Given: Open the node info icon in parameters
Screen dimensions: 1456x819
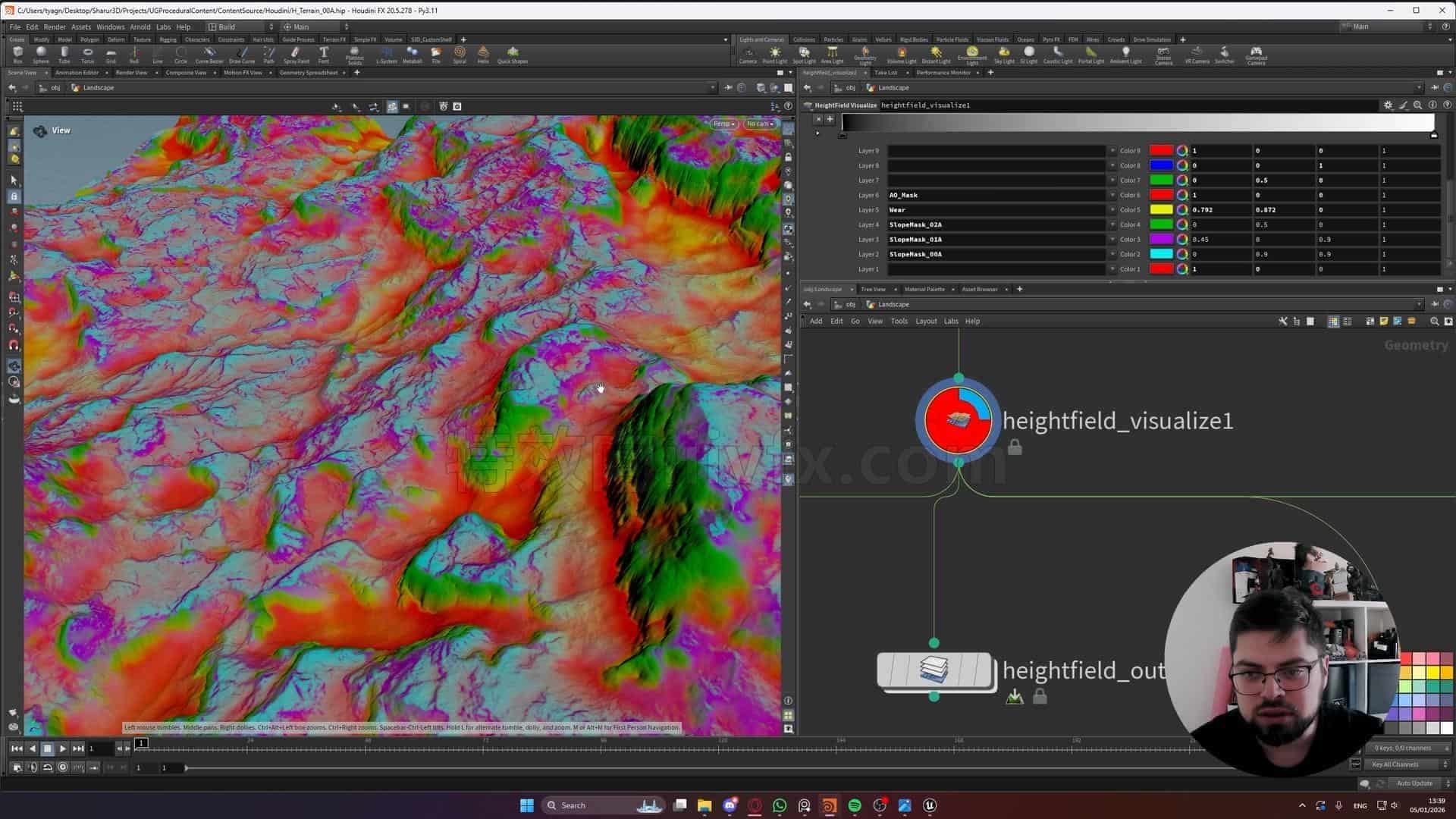Looking at the screenshot, I should pyautogui.click(x=1432, y=105).
